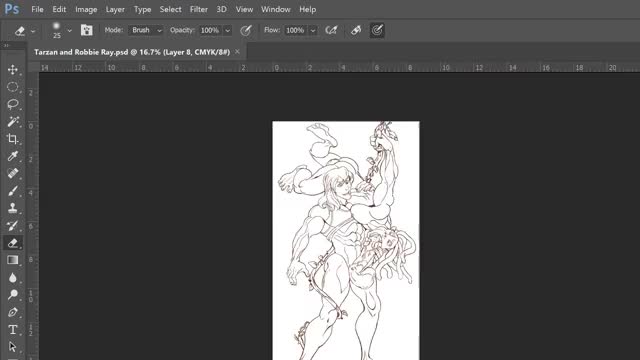The height and width of the screenshot is (360, 640).
Task: Select the Path Selection tool
Action: click(13, 347)
